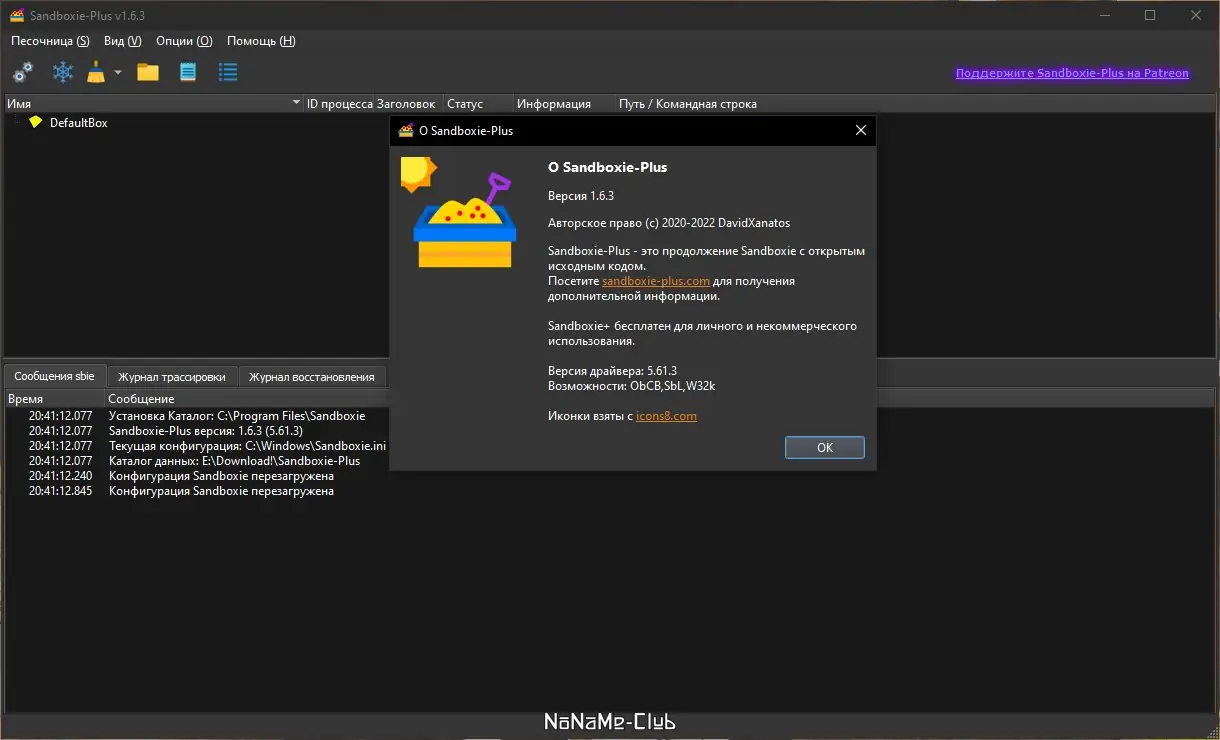Open the global settings gears icon

22,72
